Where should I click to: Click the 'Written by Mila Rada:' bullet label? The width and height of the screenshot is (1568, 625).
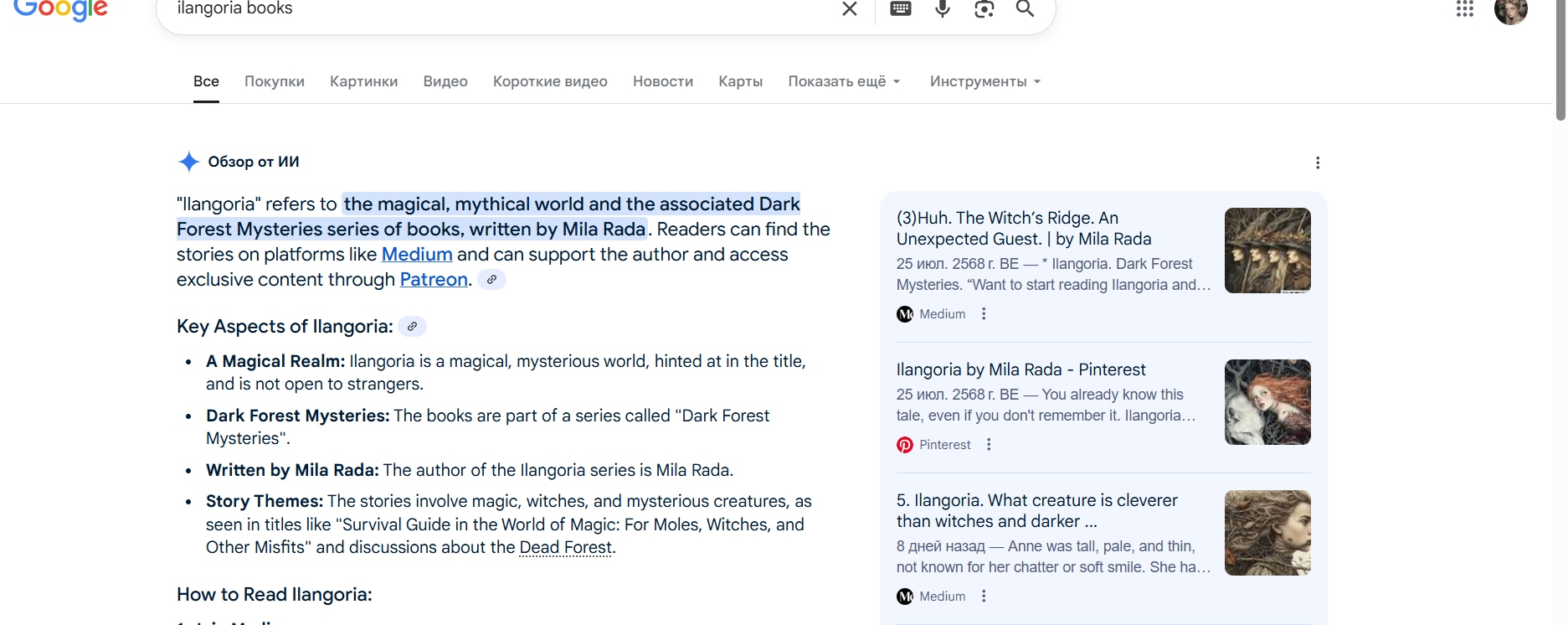[x=293, y=471]
